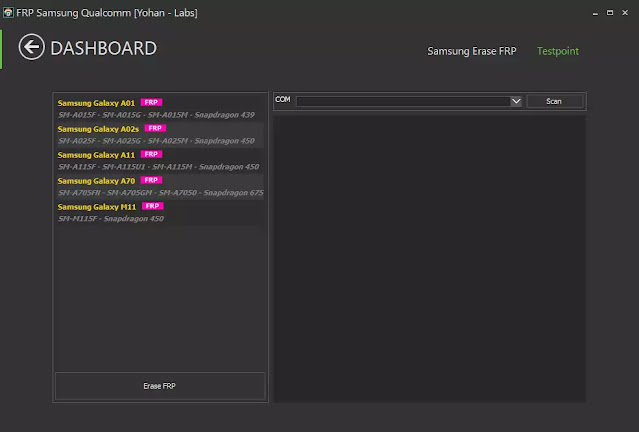
Task: Click the DASHBOARD heading text
Action: 104,48
